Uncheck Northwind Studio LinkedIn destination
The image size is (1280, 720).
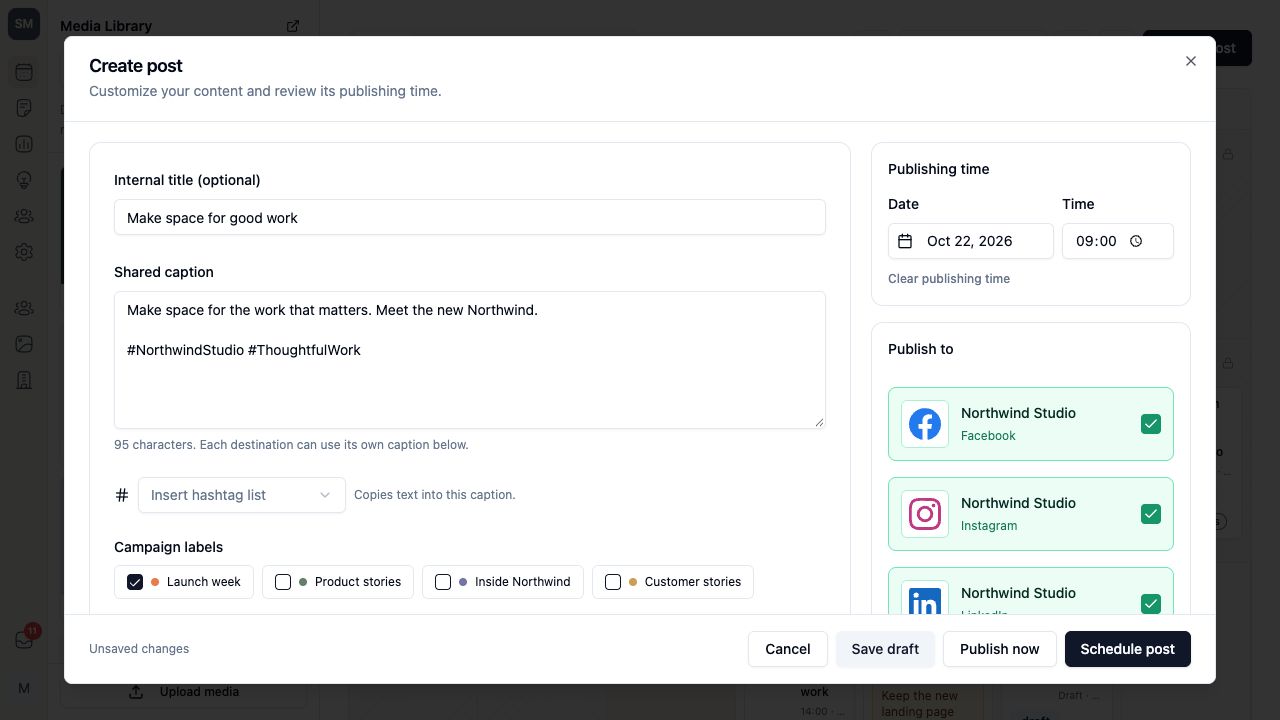pyautogui.click(x=1151, y=604)
